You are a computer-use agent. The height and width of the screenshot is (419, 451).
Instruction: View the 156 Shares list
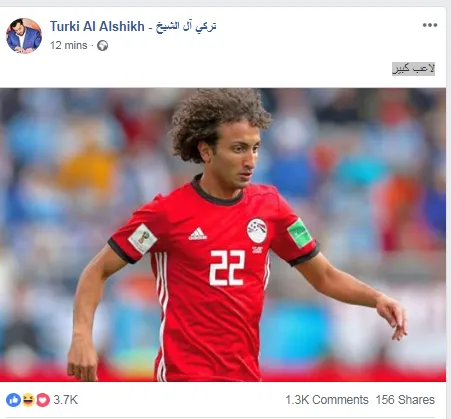click(405, 400)
